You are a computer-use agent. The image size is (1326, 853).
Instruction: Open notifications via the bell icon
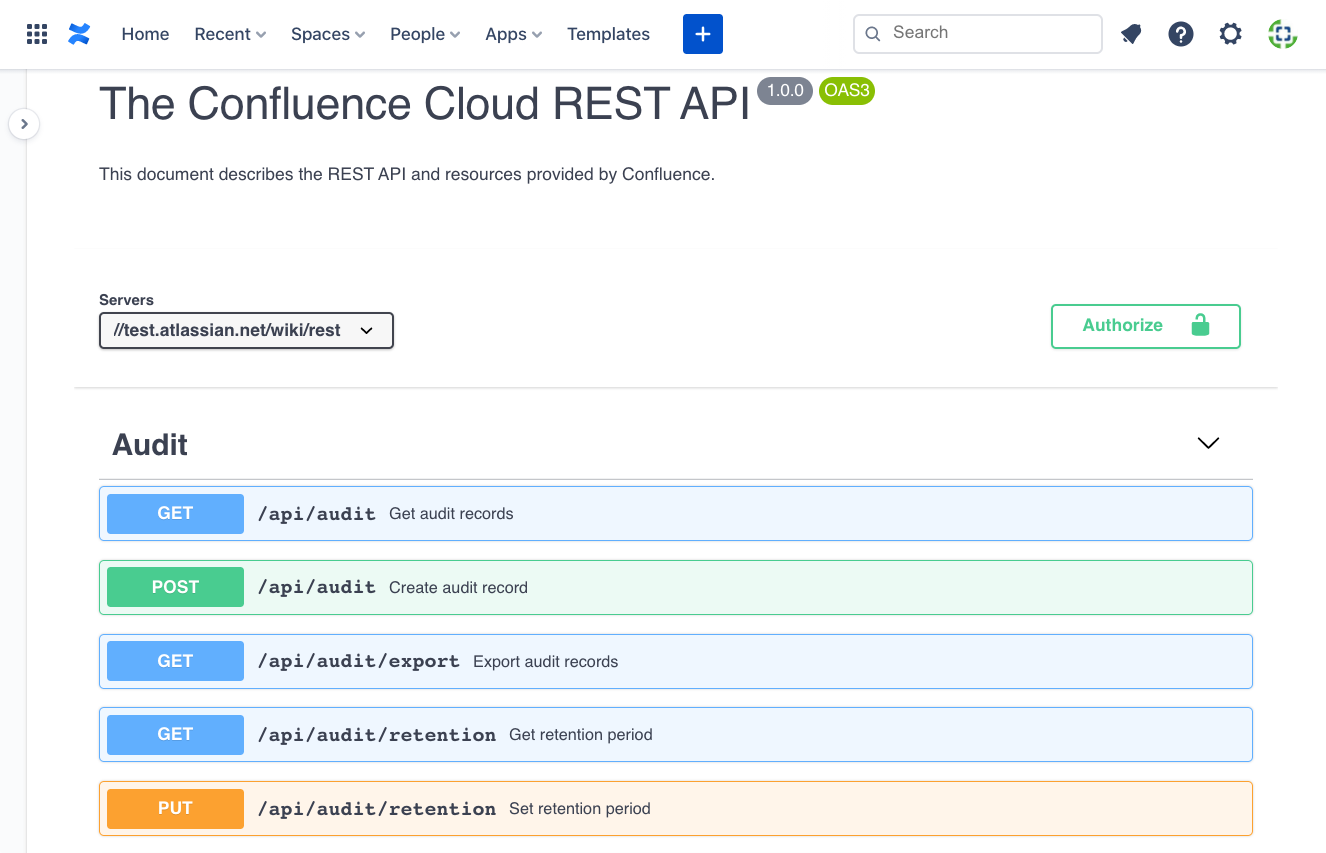[1131, 33]
